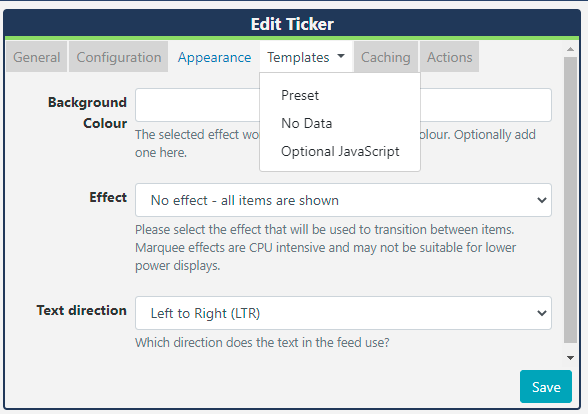This screenshot has height=414, width=588.
Task: Select the Appearance tab
Action: (x=214, y=57)
